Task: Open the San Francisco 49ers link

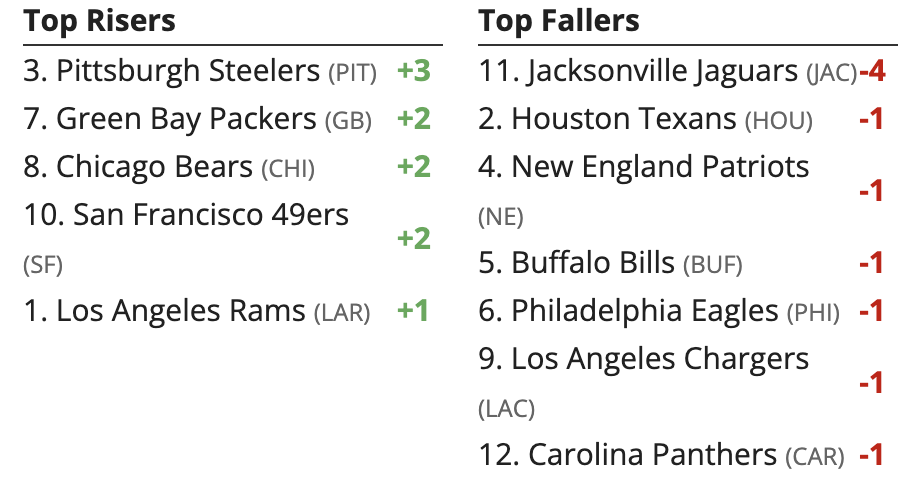Action: point(212,215)
